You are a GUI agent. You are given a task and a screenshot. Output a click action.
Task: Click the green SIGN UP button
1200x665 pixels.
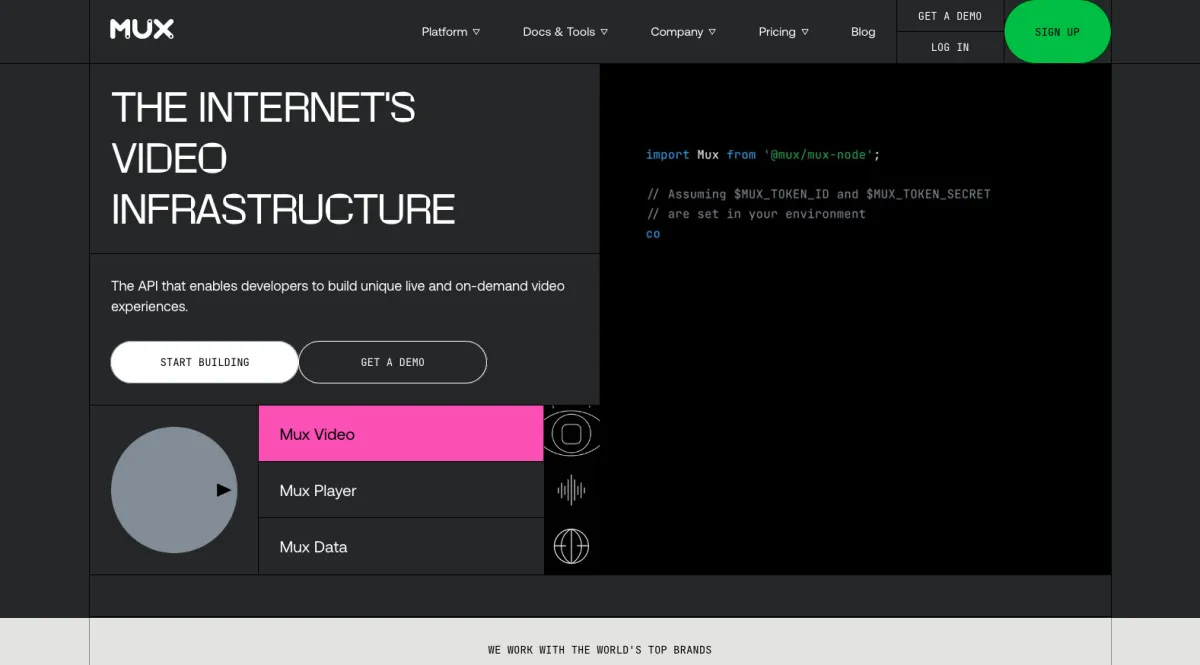[x=1057, y=32]
